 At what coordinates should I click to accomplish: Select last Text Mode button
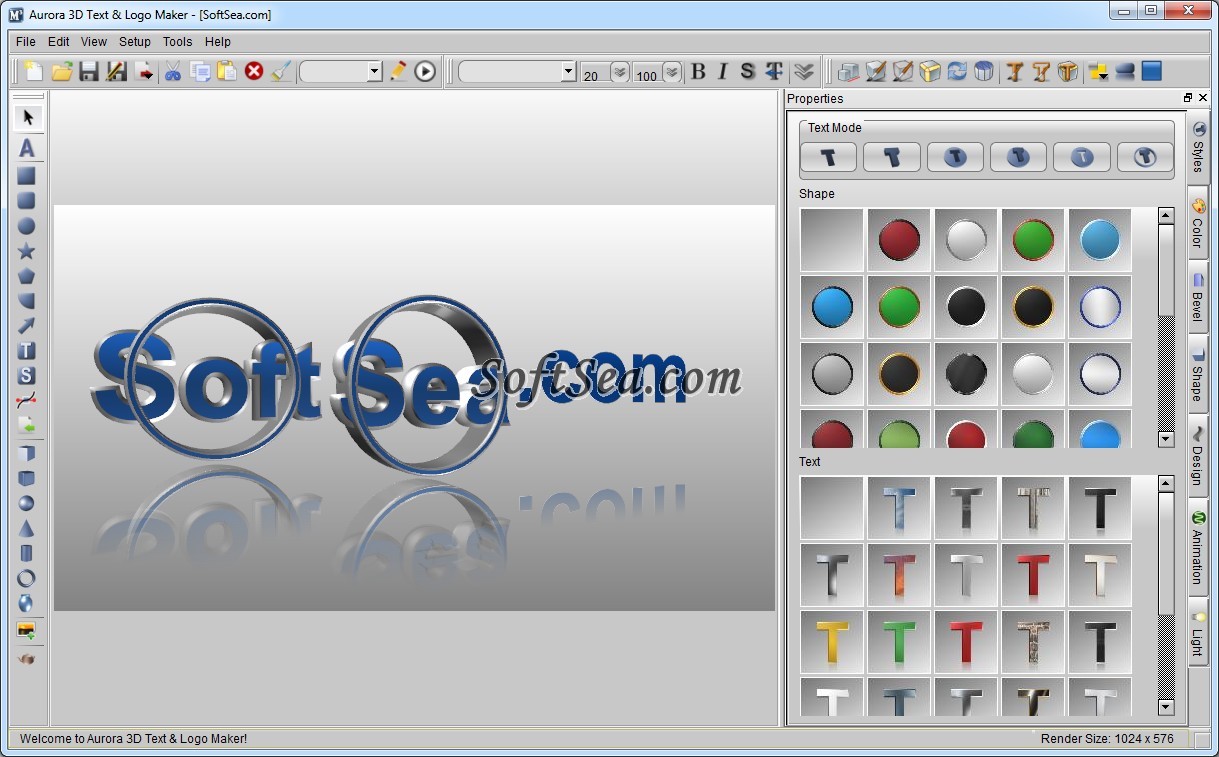[x=1145, y=157]
